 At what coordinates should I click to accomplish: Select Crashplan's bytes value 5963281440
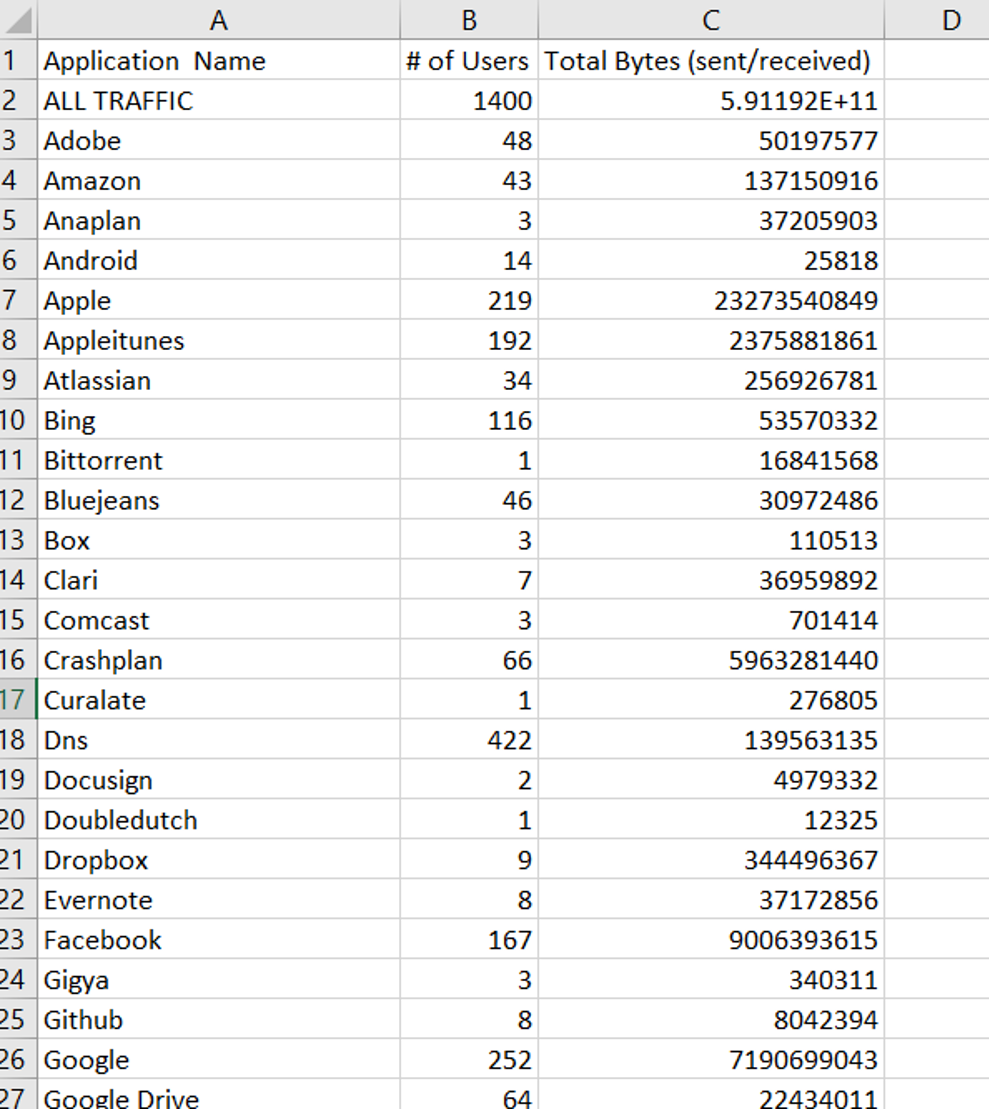pyautogui.click(x=711, y=660)
